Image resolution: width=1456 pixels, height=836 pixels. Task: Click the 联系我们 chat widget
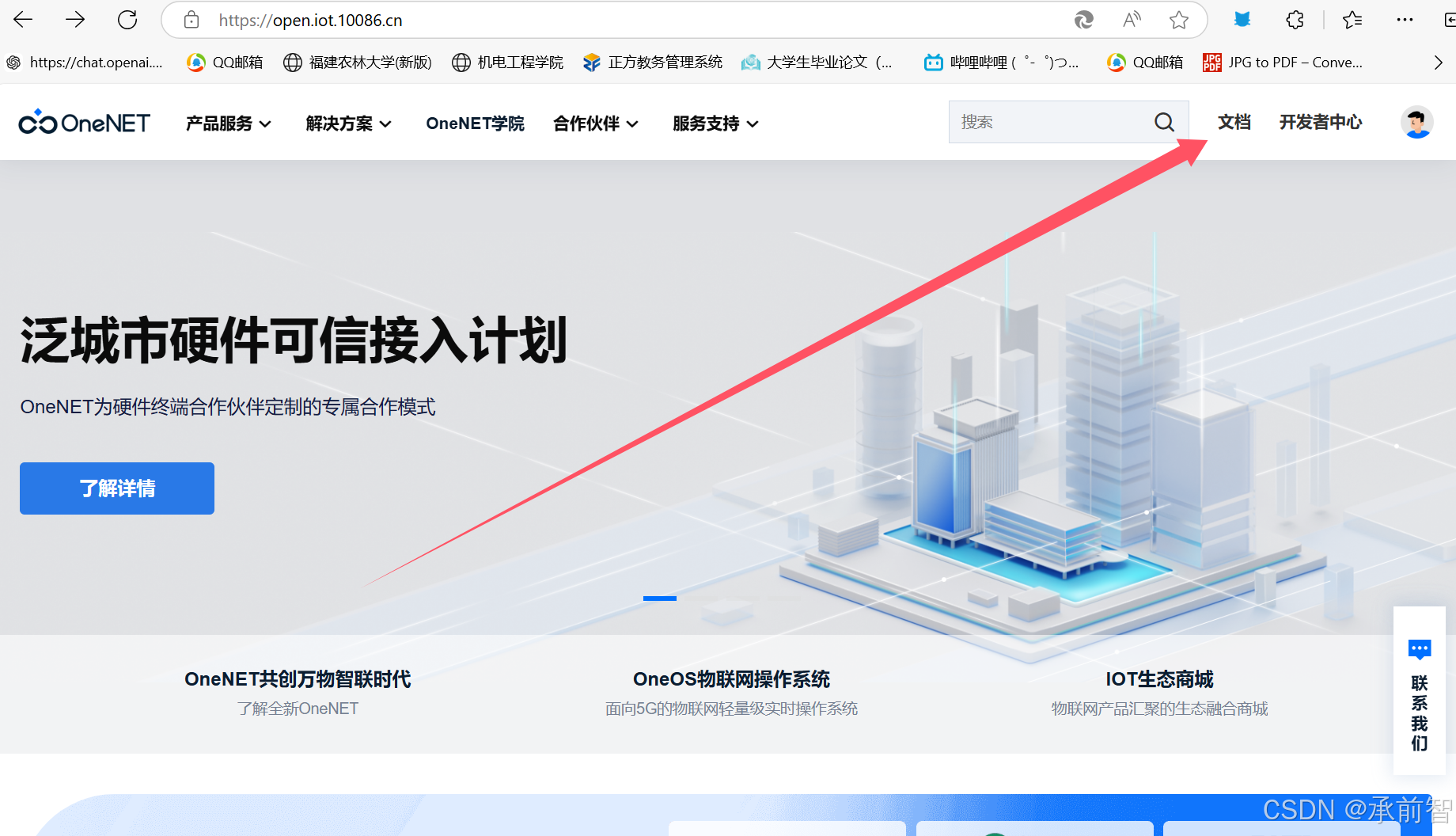point(1420,691)
